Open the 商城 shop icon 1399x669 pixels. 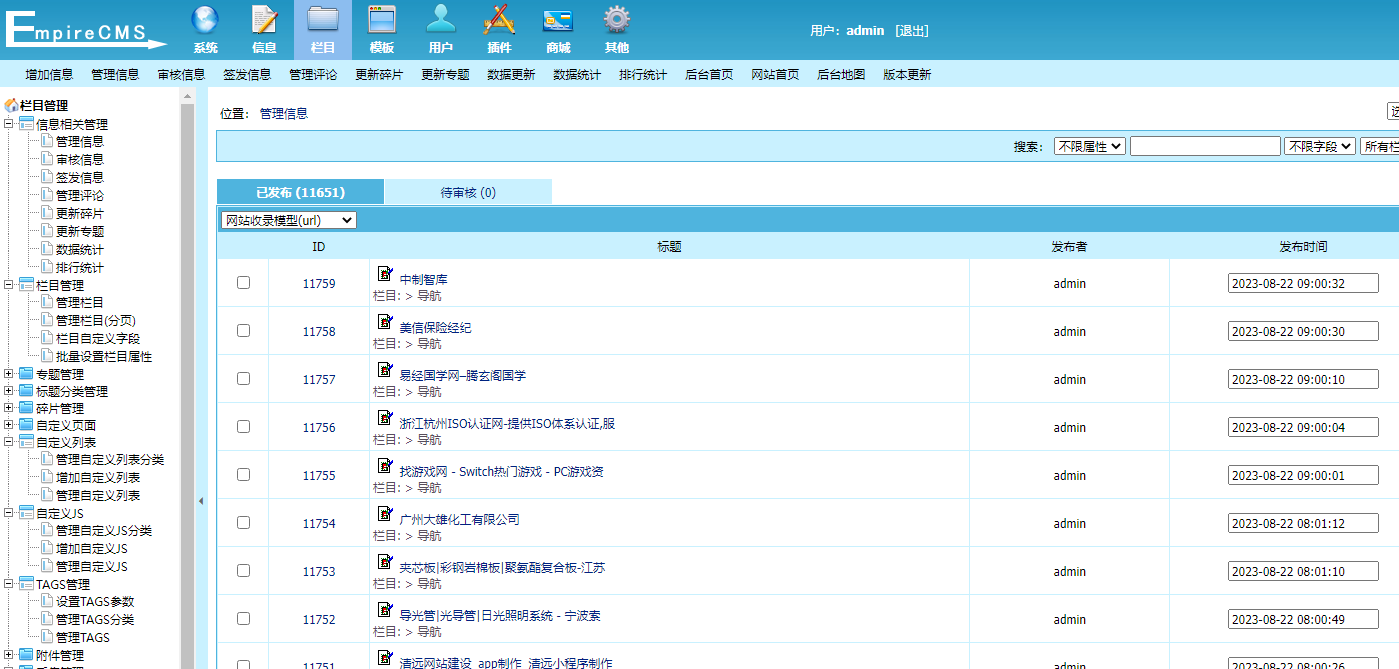tap(558, 19)
